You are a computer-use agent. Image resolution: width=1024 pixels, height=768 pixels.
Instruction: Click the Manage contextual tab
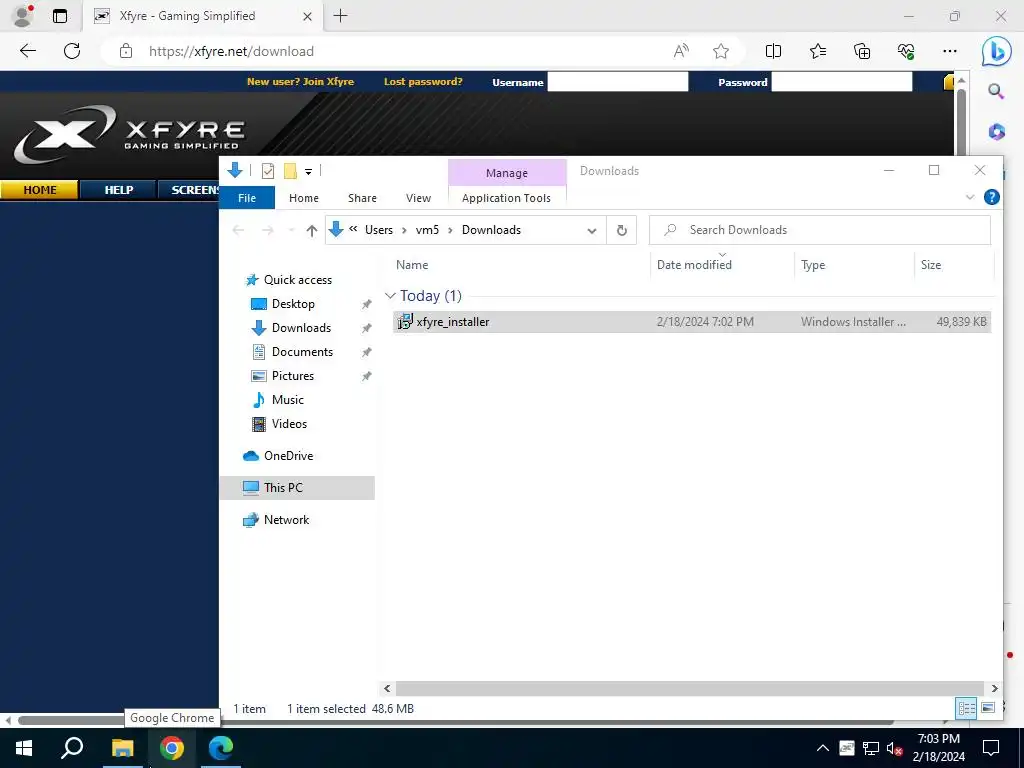pos(507,172)
